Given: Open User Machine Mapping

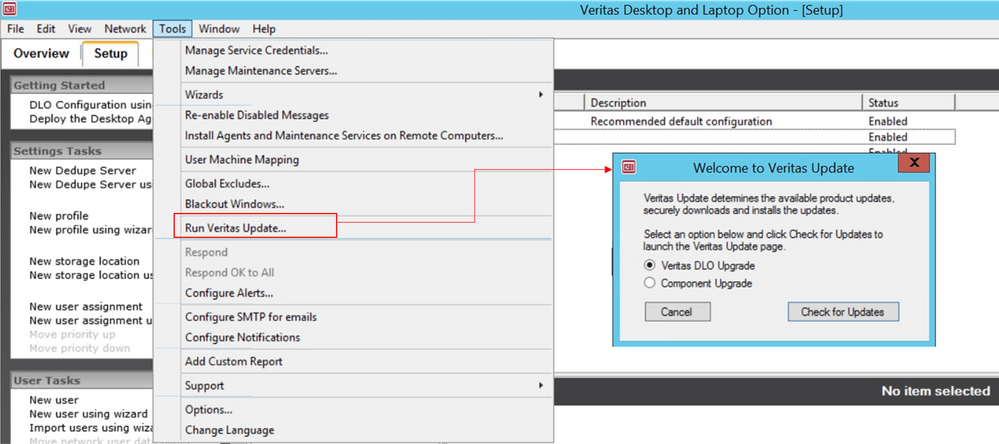Looking at the screenshot, I should (x=241, y=159).
